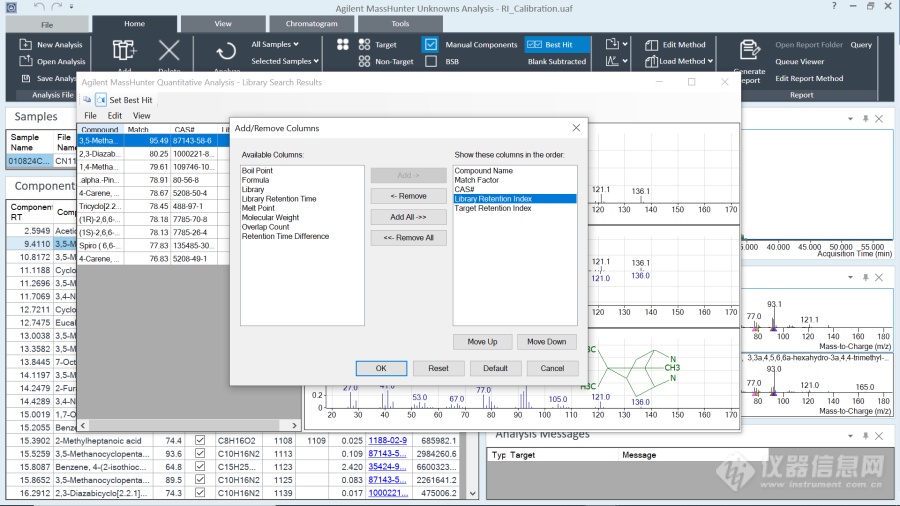Screen dimensions: 900x506
Task: Toggle checkbox in 2,3-Diazabicyclo row at 16.2912
Action: pos(200,492)
